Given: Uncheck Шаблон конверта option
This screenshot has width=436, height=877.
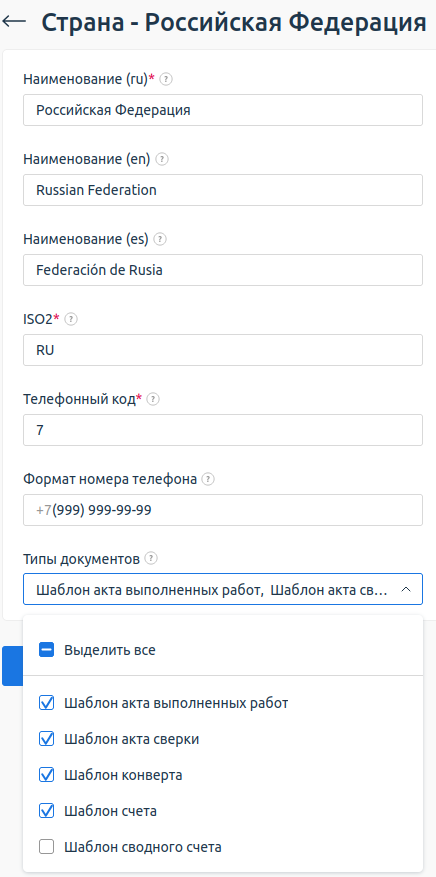Looking at the screenshot, I should coord(46,775).
